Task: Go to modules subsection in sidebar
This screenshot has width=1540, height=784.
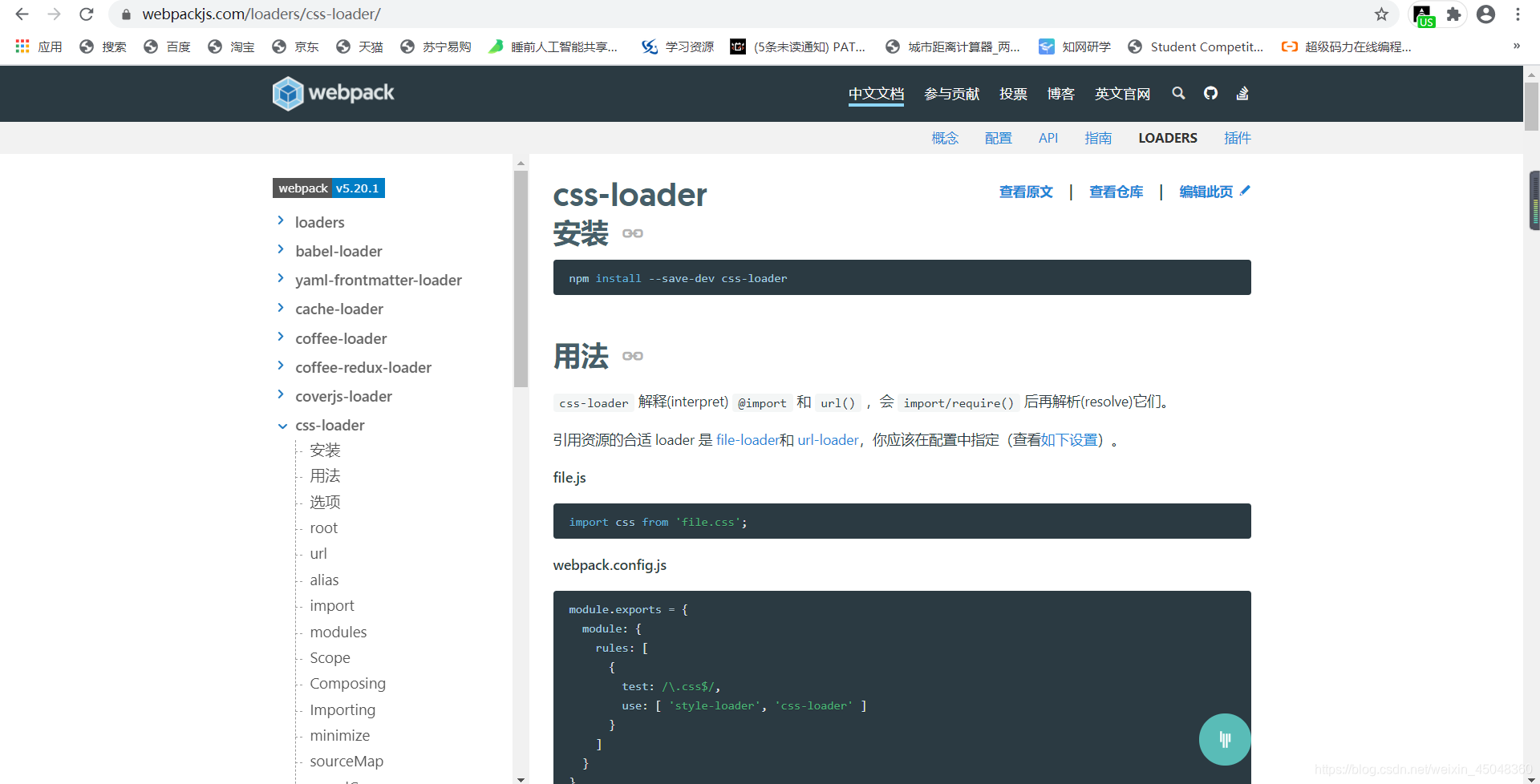Action: pos(338,632)
